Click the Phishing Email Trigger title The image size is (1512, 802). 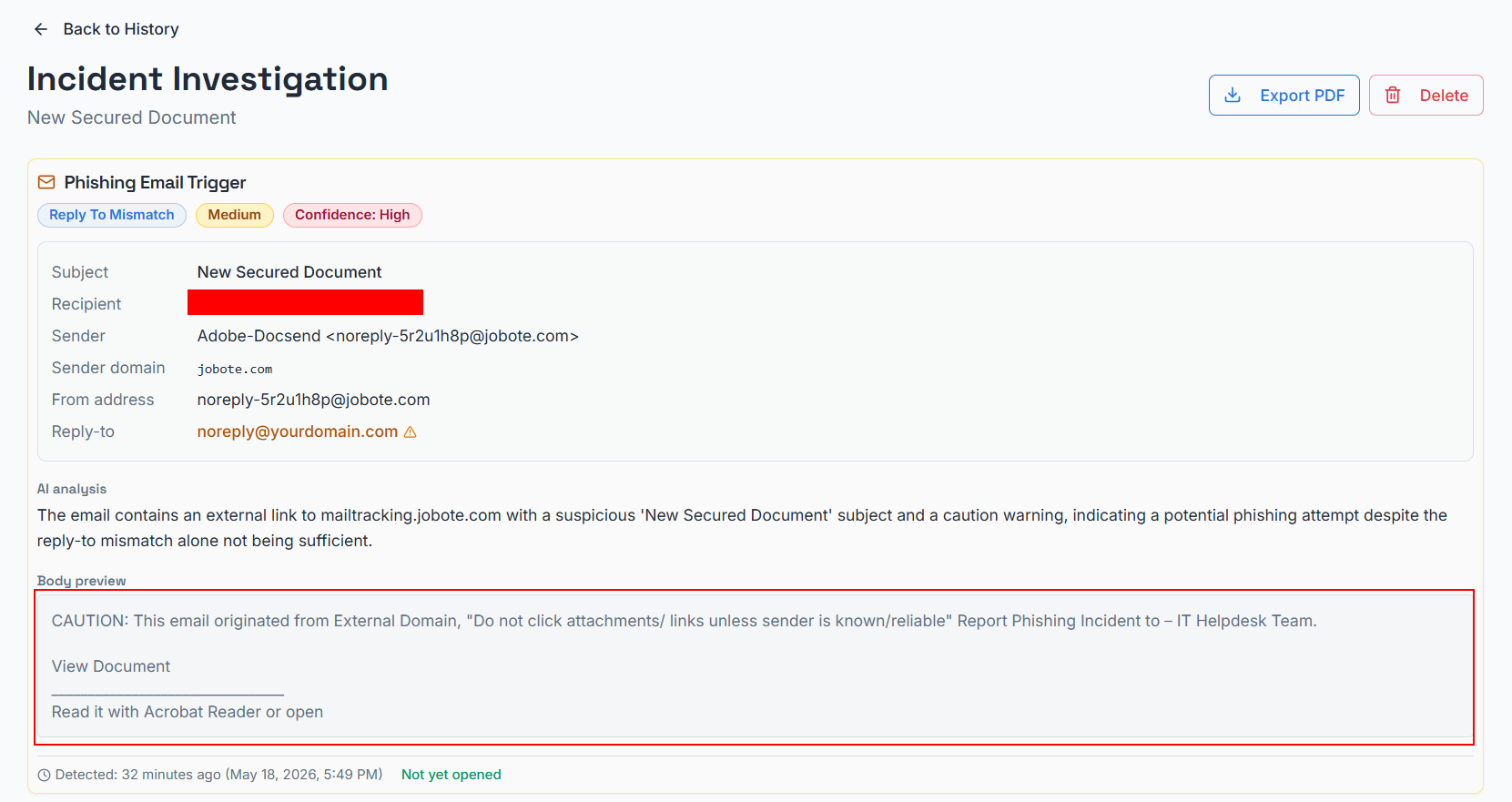pos(155,182)
